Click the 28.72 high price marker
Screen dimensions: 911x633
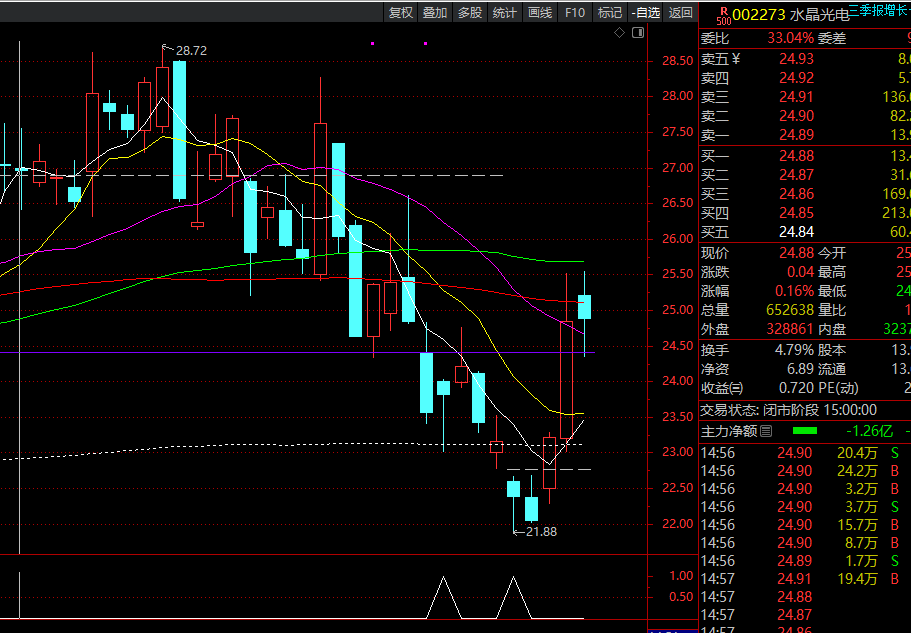191,51
